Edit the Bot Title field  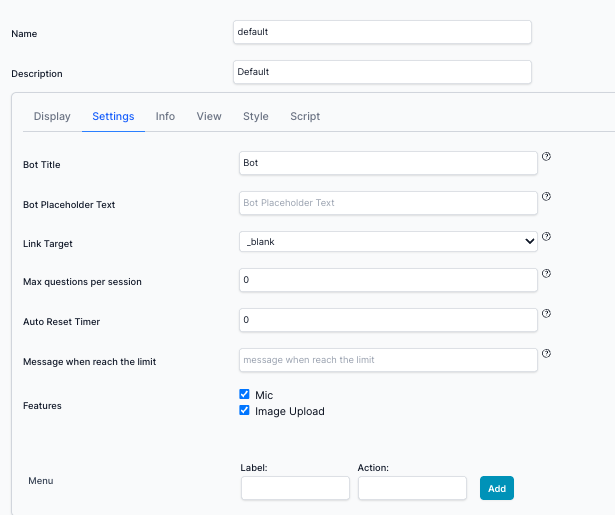(x=388, y=163)
